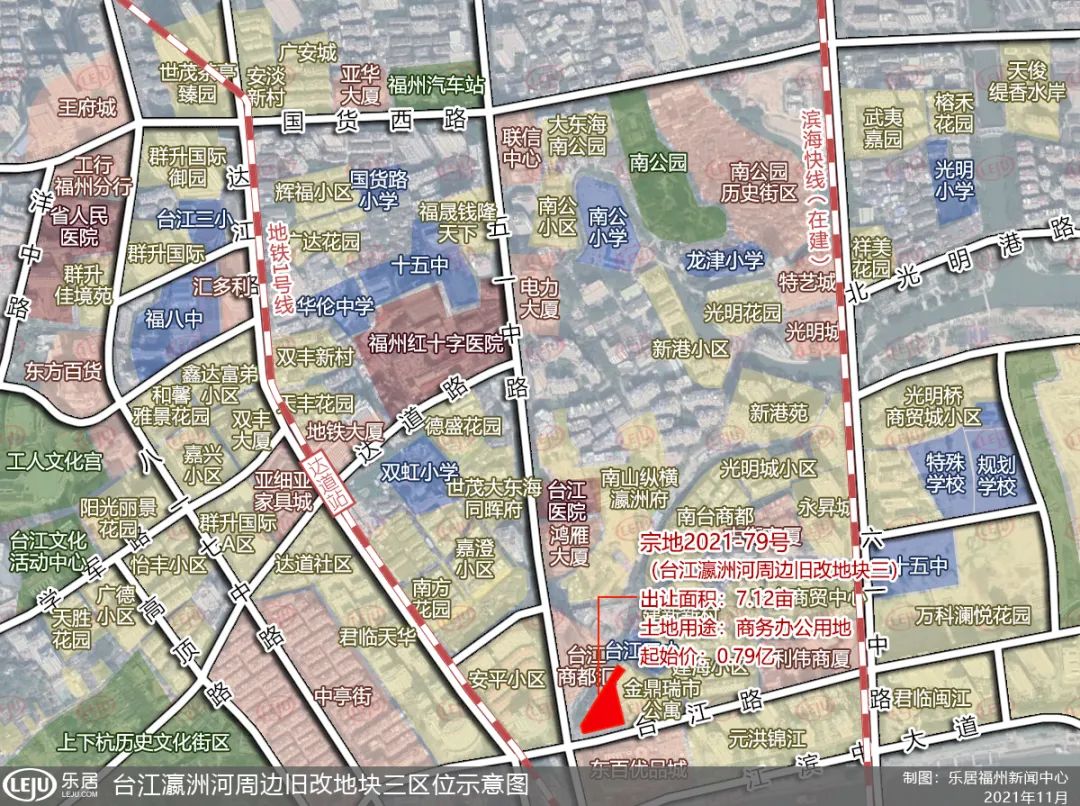The width and height of the screenshot is (1080, 806).
Task: Click the 南公小学 label
Action: click(x=608, y=227)
